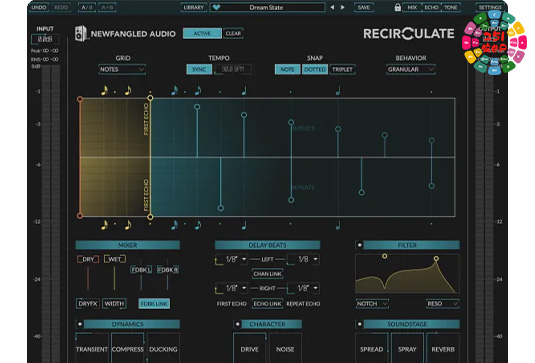The width and height of the screenshot is (535, 363).
Task: Click the notch filter node
Action: (385, 256)
